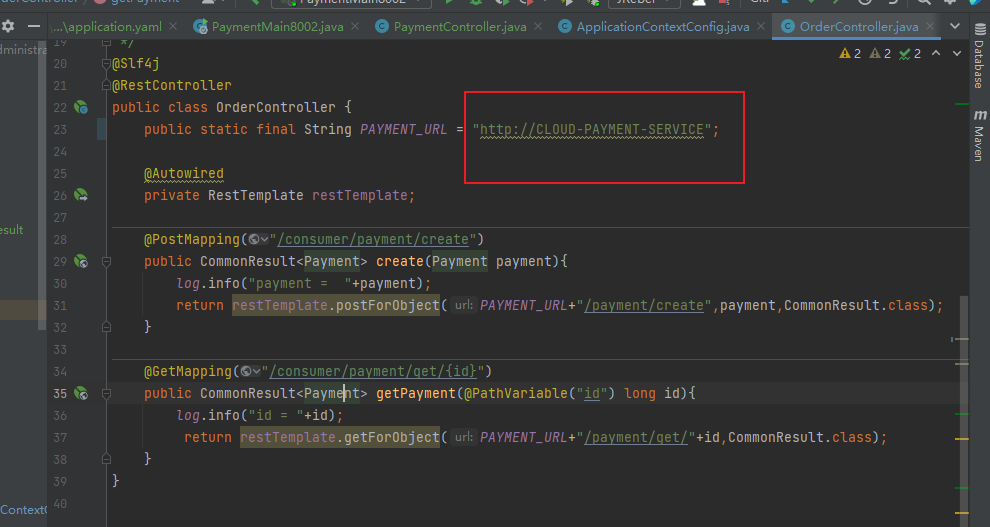Click the @RestController annotation

pos(172,85)
